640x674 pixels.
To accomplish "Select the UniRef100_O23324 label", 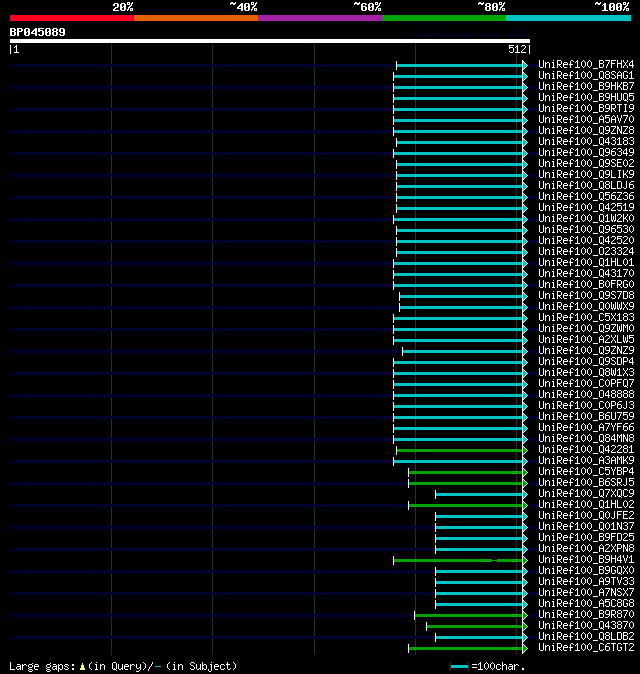I will click(586, 251).
